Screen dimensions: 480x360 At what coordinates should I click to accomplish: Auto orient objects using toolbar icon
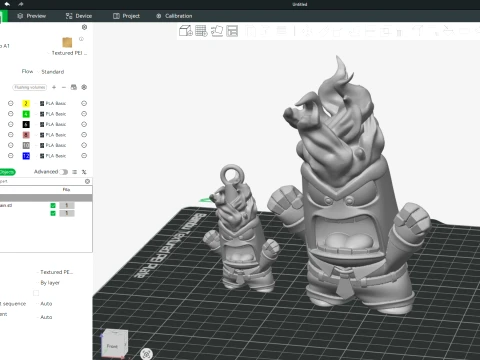tap(217, 31)
